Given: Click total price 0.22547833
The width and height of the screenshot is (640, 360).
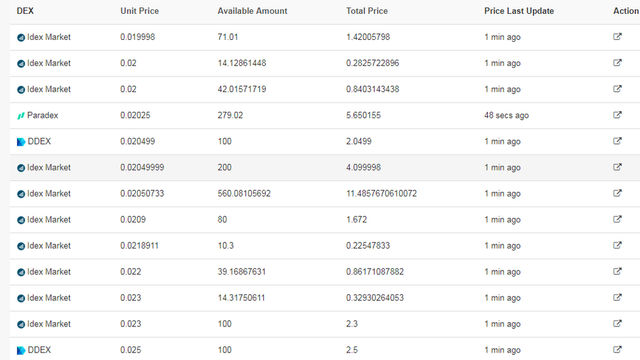Looking at the screenshot, I should 368,246.
